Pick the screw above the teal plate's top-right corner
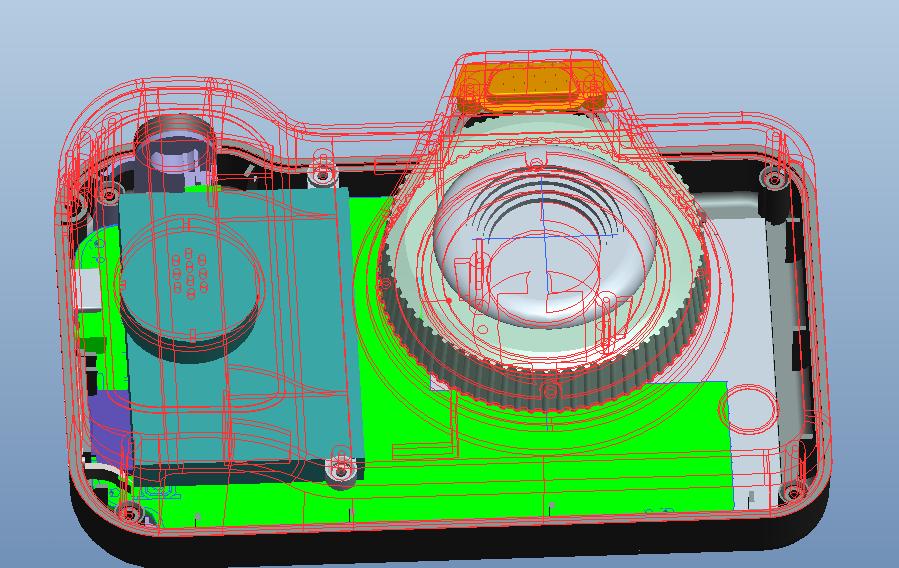The image size is (899, 568). pos(321,176)
